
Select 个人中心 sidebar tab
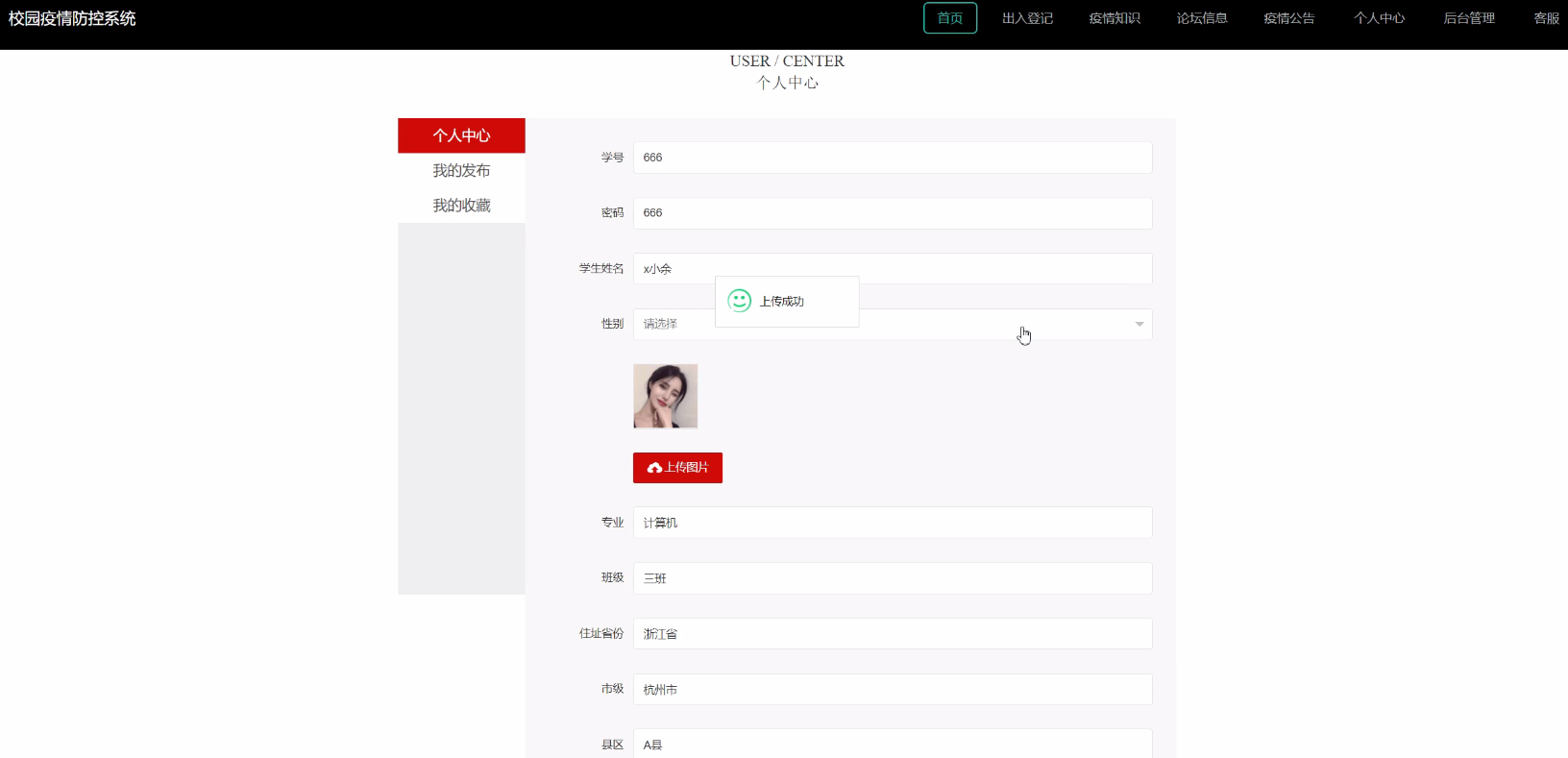tap(461, 135)
